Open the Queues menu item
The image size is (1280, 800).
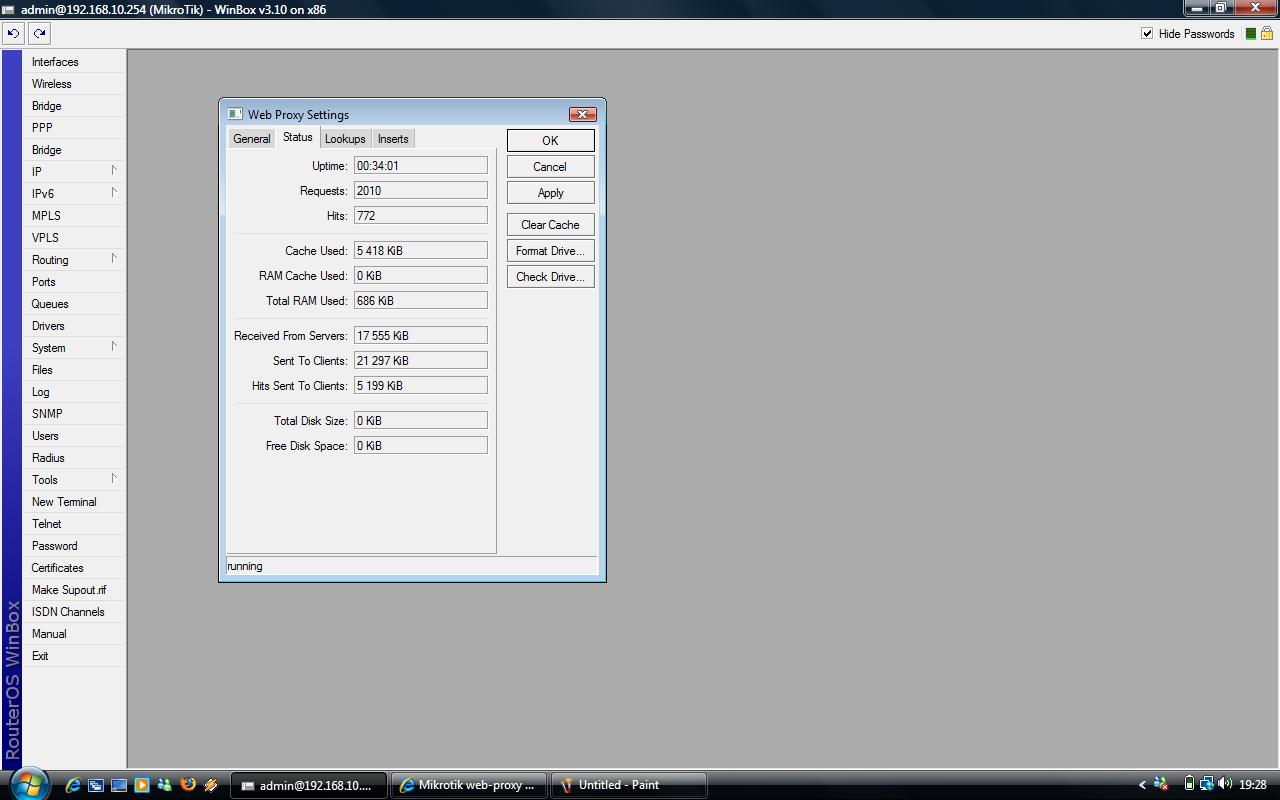coord(74,304)
